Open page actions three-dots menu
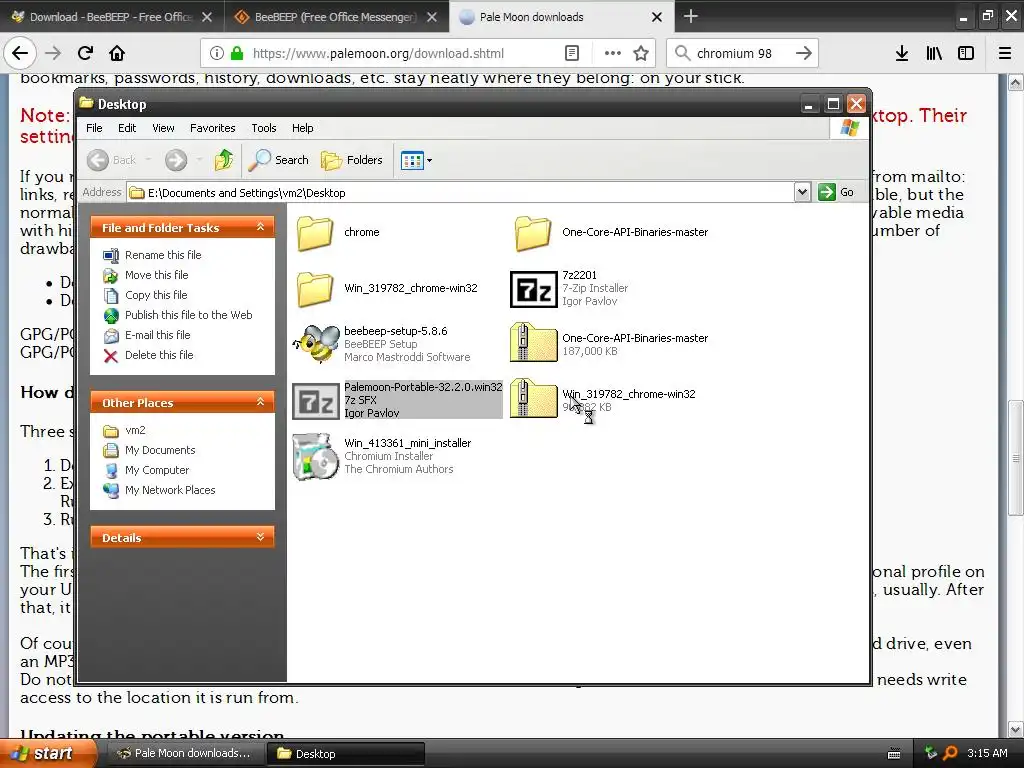1024x768 pixels. pyautogui.click(x=612, y=53)
